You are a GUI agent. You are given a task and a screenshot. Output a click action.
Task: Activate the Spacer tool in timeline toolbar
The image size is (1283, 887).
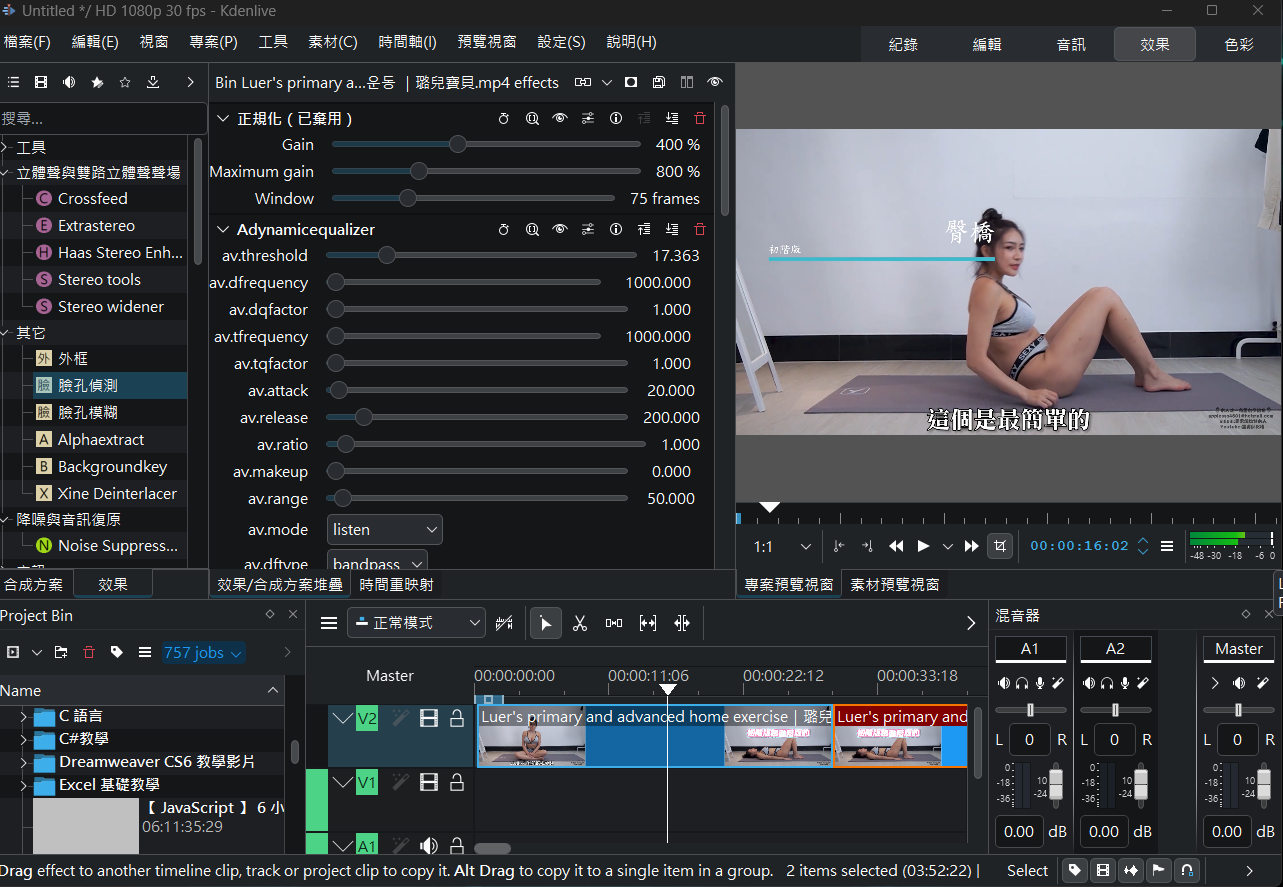pos(614,623)
